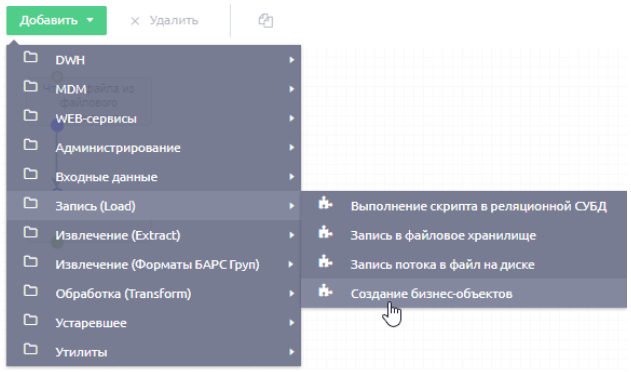Click folder icon next to DWH

[x=31, y=57]
